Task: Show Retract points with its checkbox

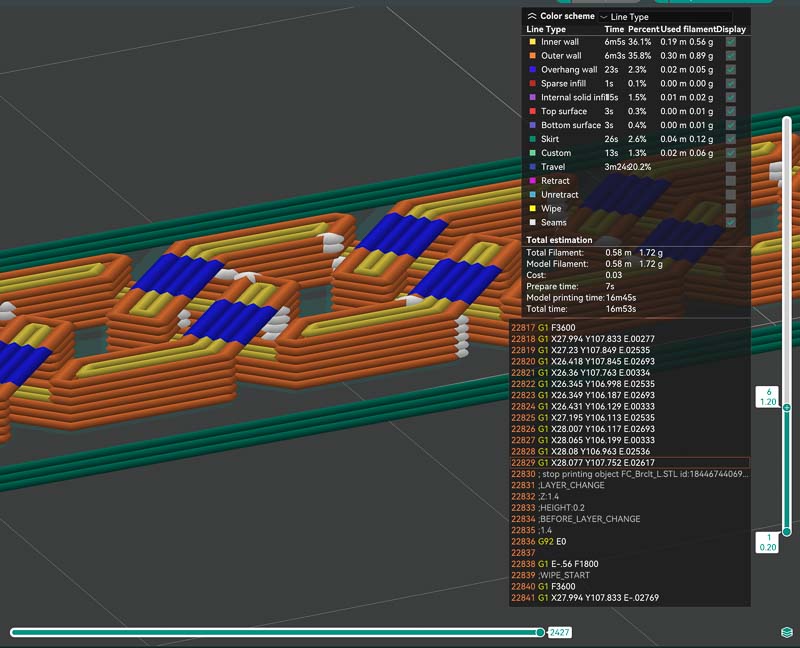Action: pos(731,181)
